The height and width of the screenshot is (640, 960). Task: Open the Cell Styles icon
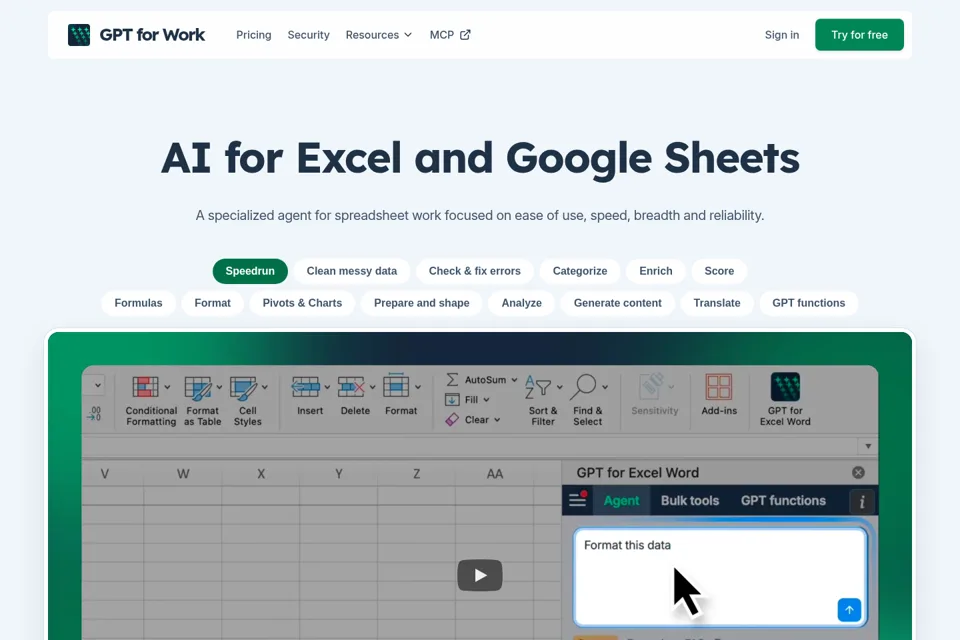pyautogui.click(x=243, y=387)
